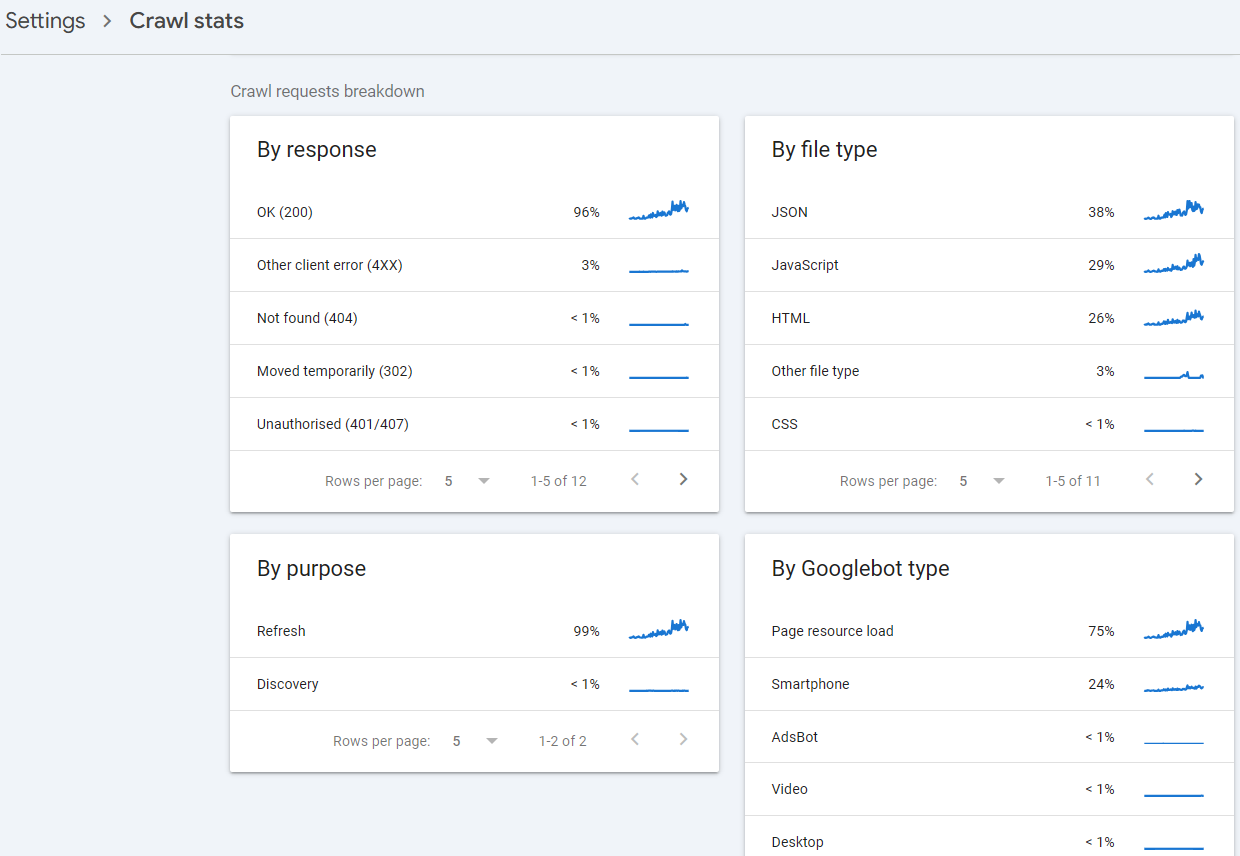Open Rows per page selector in By file type

tap(981, 480)
